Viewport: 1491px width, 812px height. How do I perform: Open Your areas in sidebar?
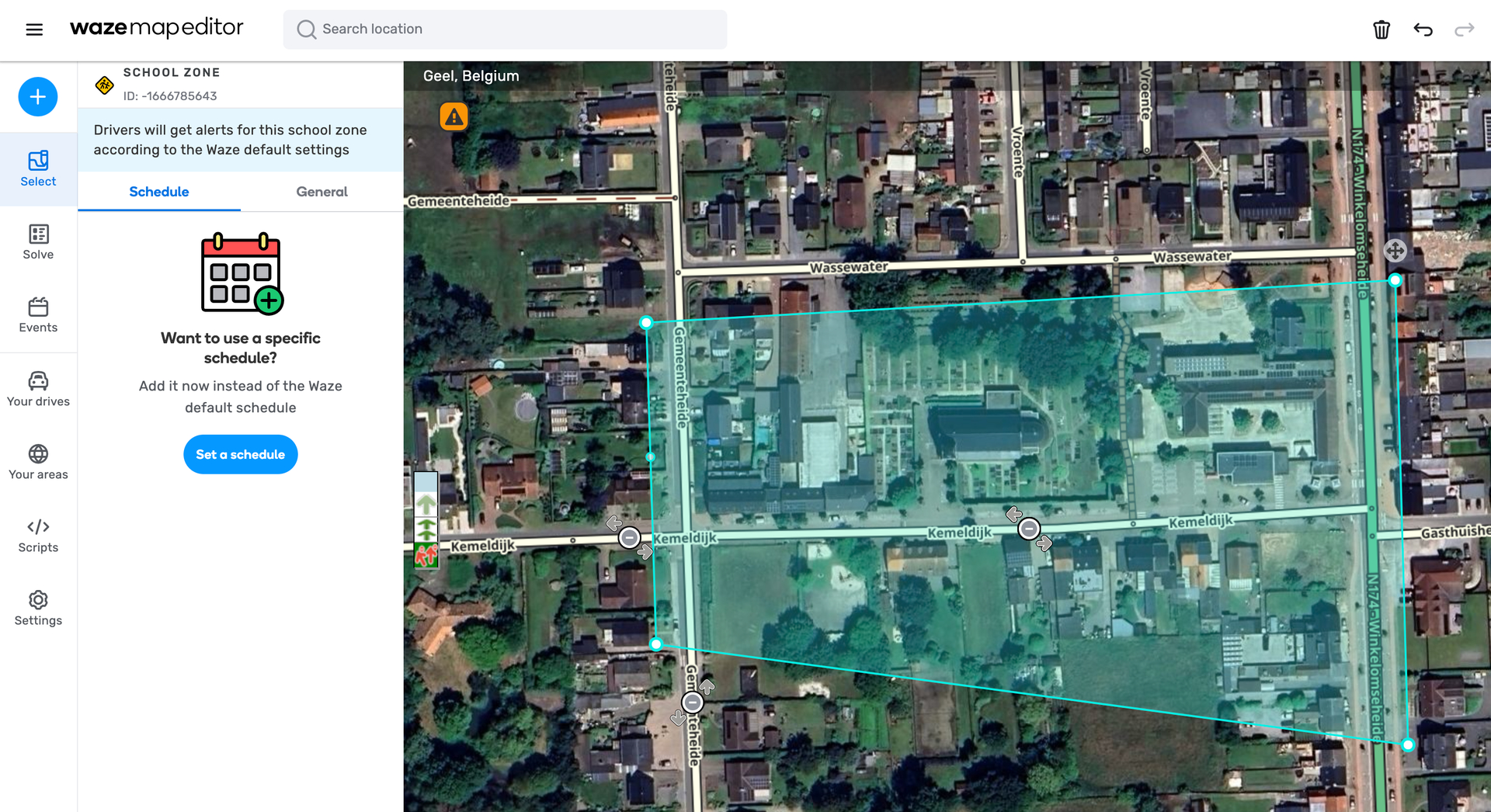pos(38,462)
